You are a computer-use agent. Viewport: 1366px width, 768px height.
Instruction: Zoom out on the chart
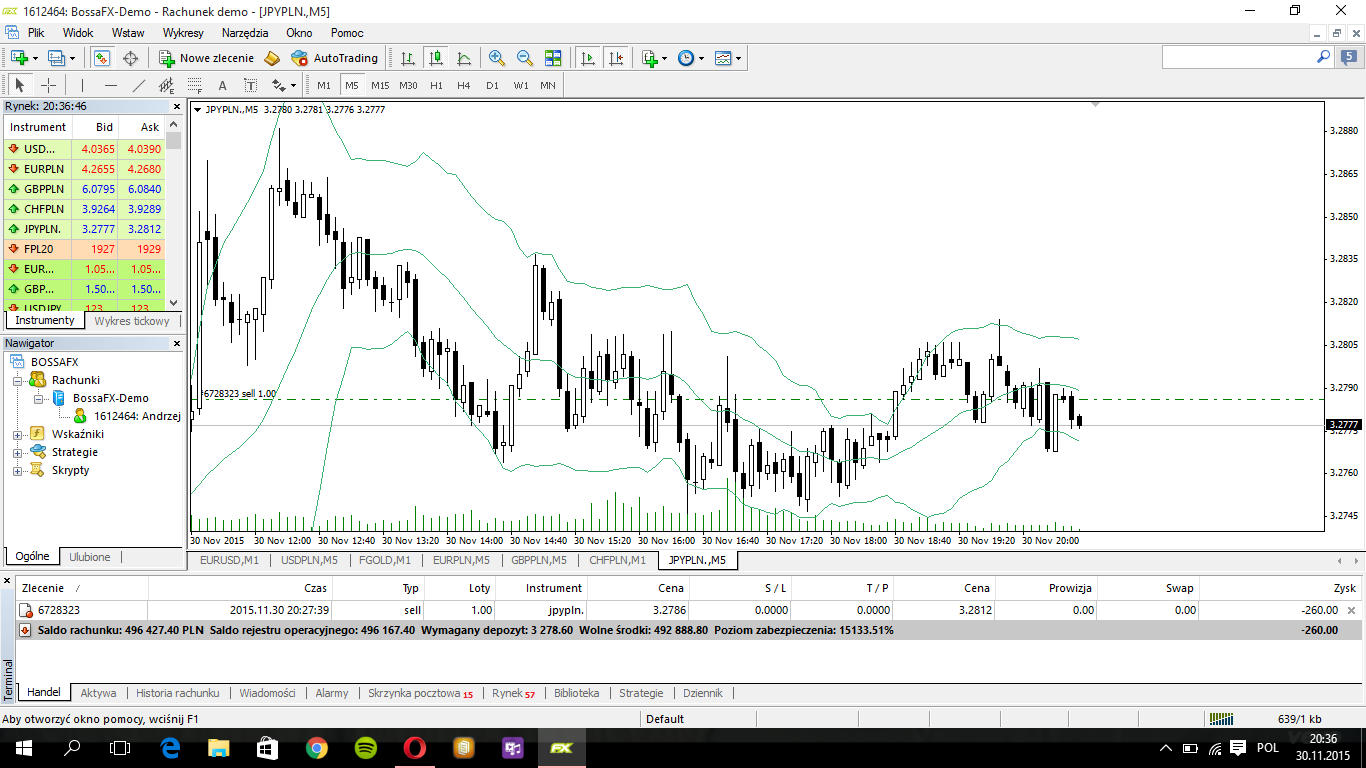click(x=525, y=58)
